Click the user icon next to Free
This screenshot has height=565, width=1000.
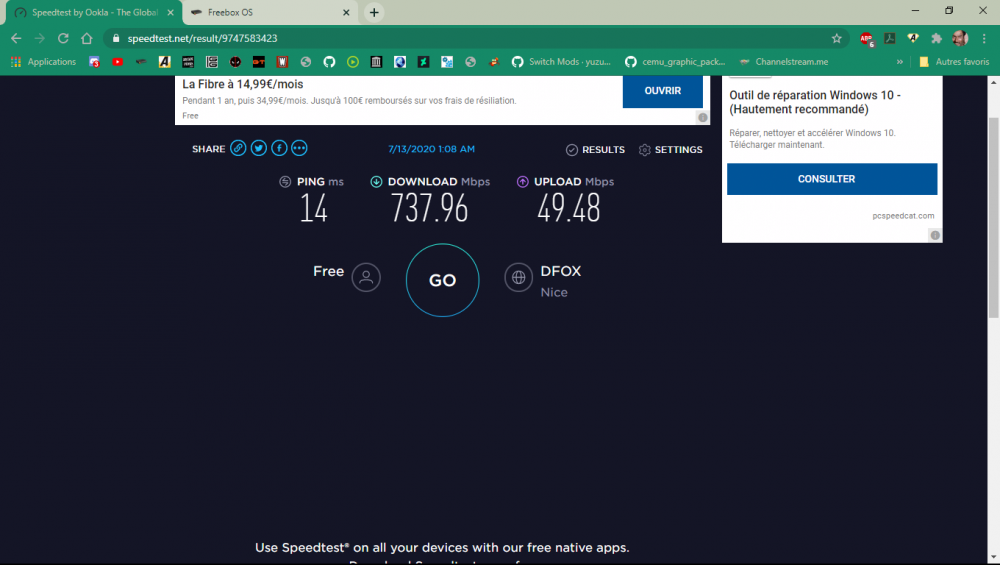[x=366, y=278]
